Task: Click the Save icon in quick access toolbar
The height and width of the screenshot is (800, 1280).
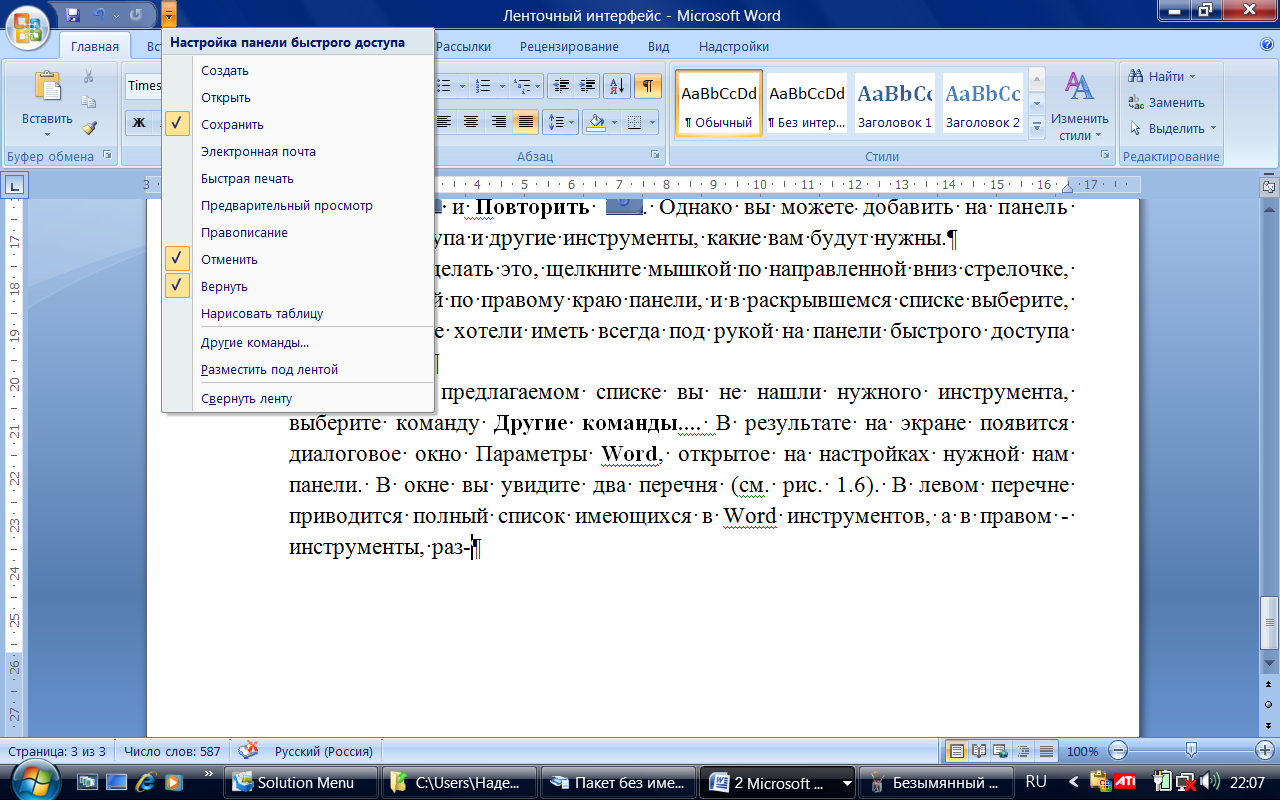Action: tap(72, 15)
